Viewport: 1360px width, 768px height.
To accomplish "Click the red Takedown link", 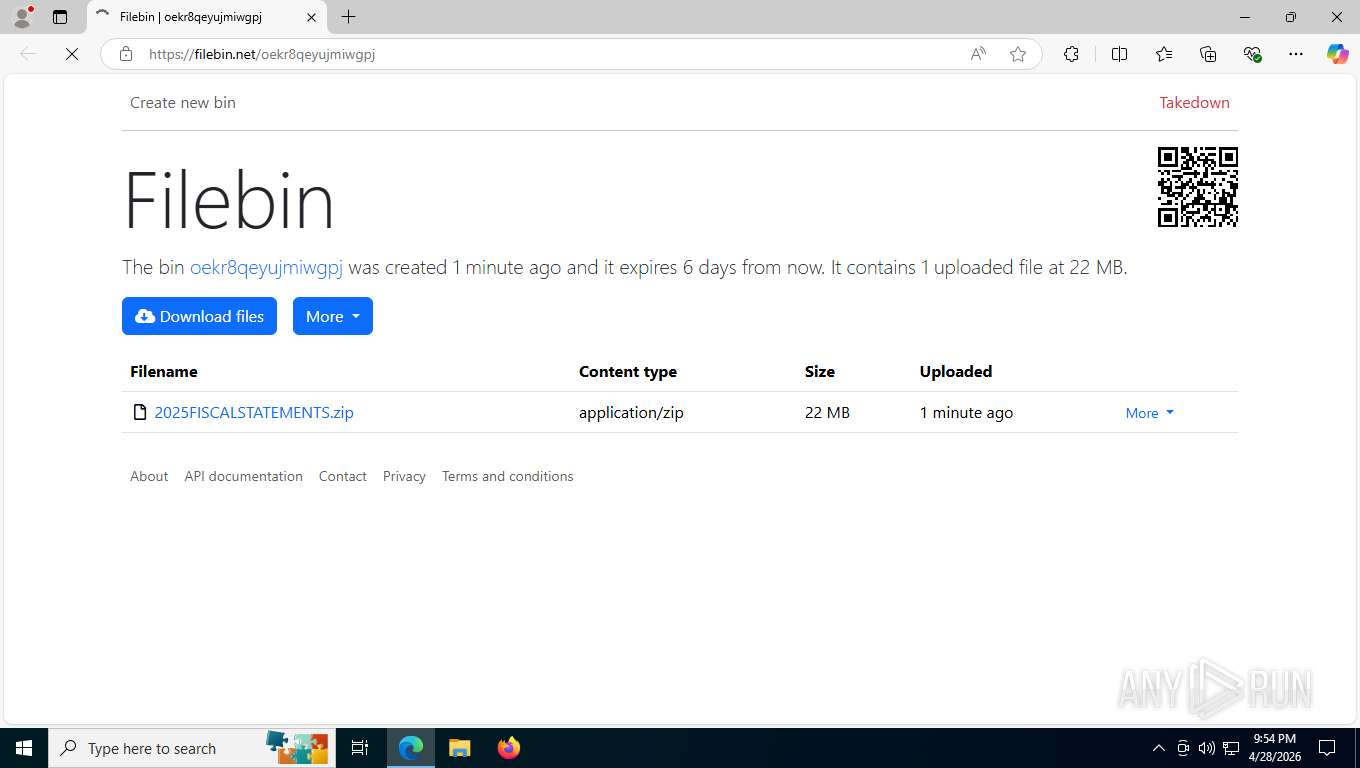I will click(x=1194, y=102).
